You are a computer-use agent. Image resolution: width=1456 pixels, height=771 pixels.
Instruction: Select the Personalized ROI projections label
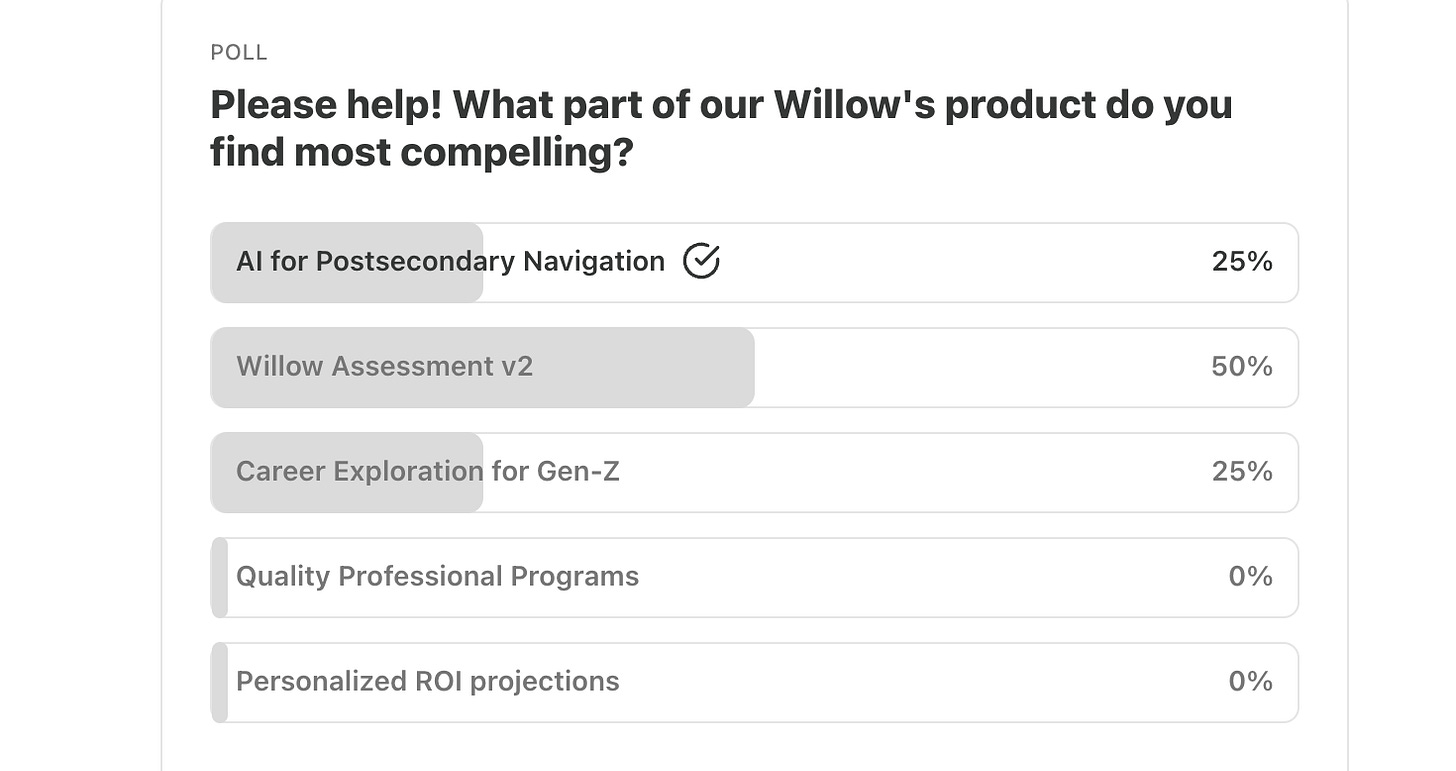(x=428, y=682)
